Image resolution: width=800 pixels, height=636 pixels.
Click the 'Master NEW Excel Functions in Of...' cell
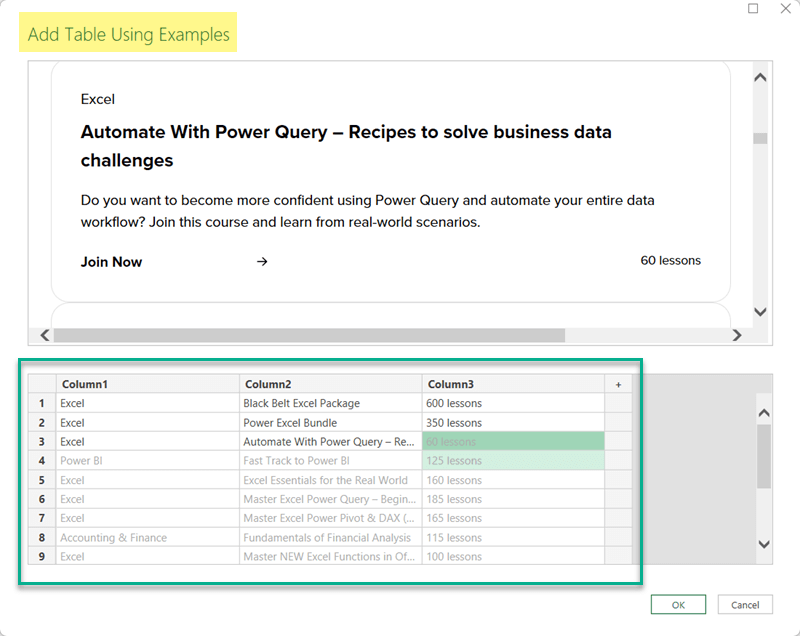click(331, 556)
